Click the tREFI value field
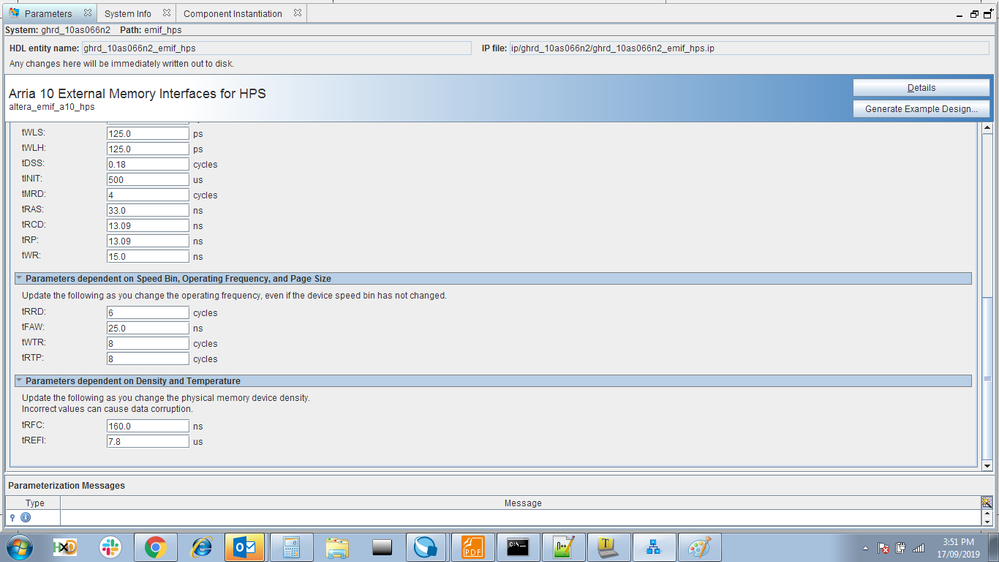The image size is (999, 562). coord(148,441)
